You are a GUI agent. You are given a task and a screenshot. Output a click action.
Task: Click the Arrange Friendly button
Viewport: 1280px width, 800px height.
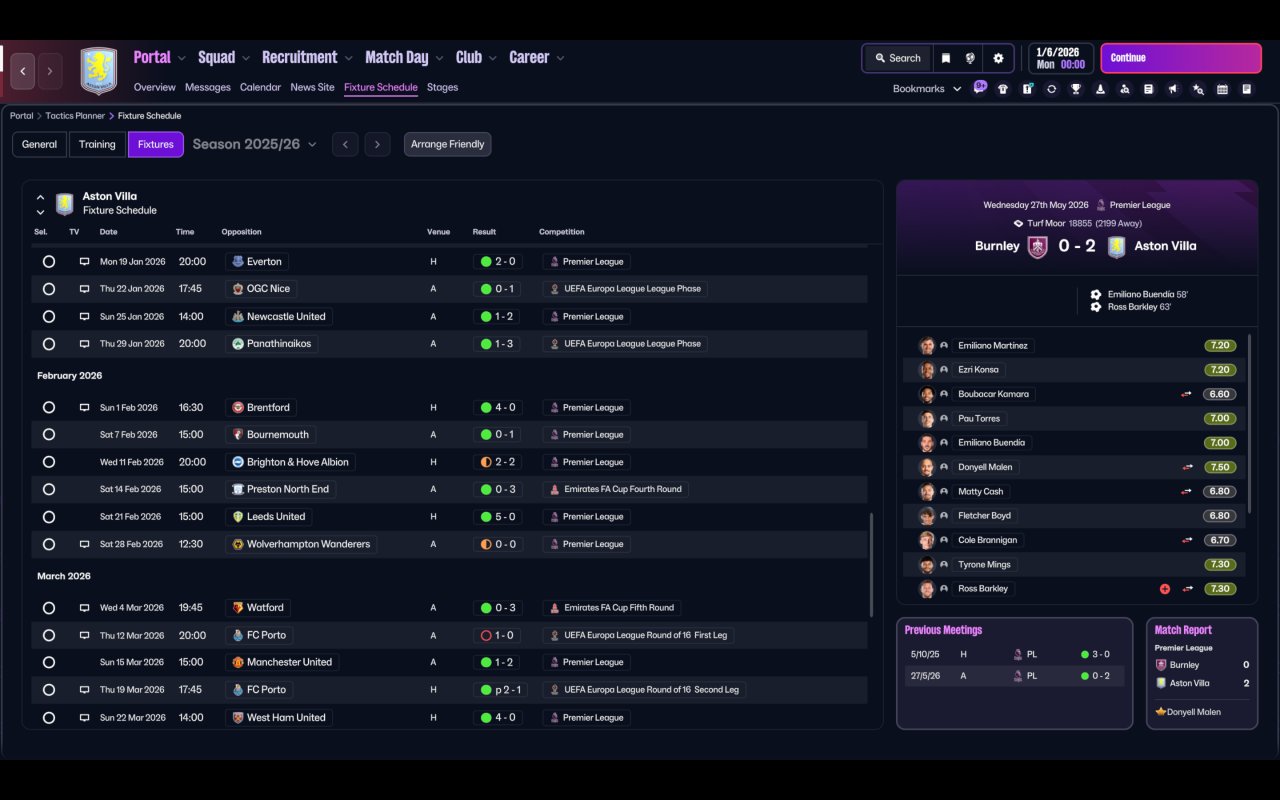click(x=447, y=145)
